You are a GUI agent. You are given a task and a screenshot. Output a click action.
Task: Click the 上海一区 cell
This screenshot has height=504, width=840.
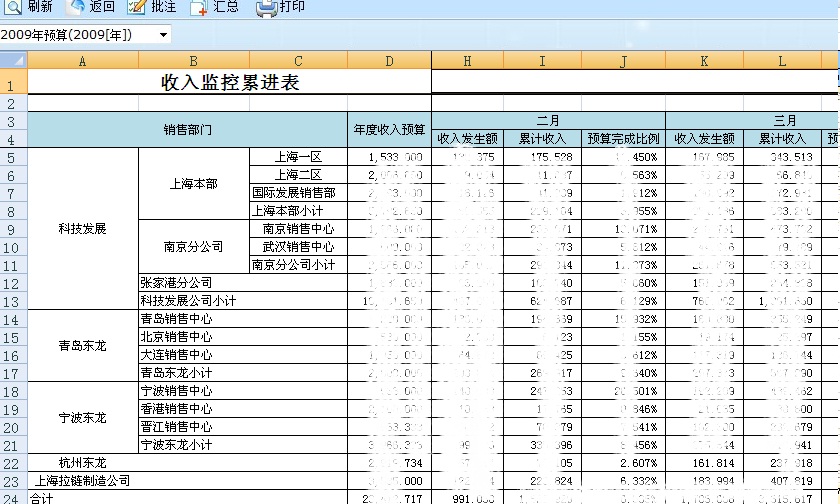[298, 157]
